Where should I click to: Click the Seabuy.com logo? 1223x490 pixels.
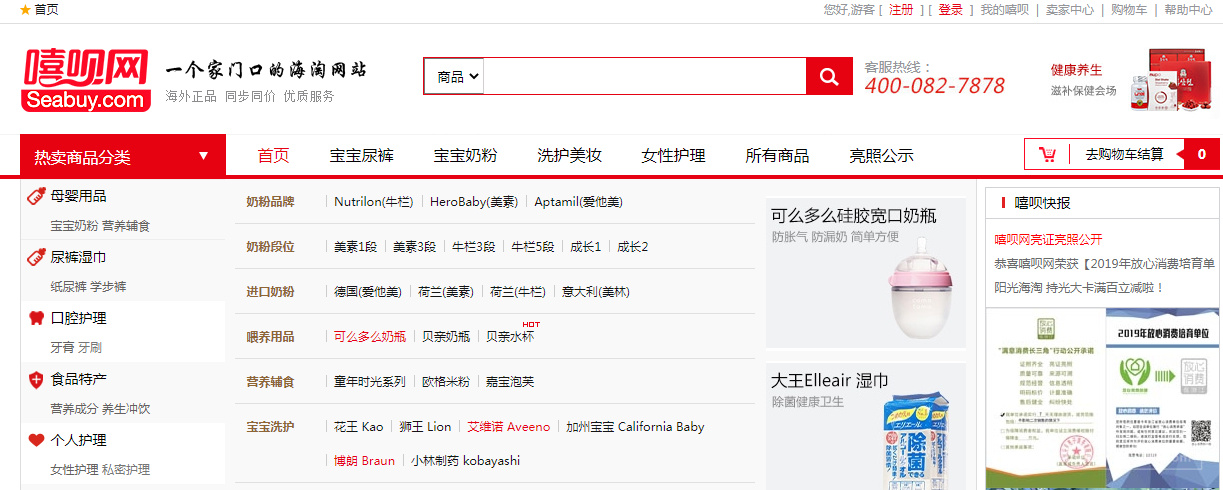click(x=85, y=78)
